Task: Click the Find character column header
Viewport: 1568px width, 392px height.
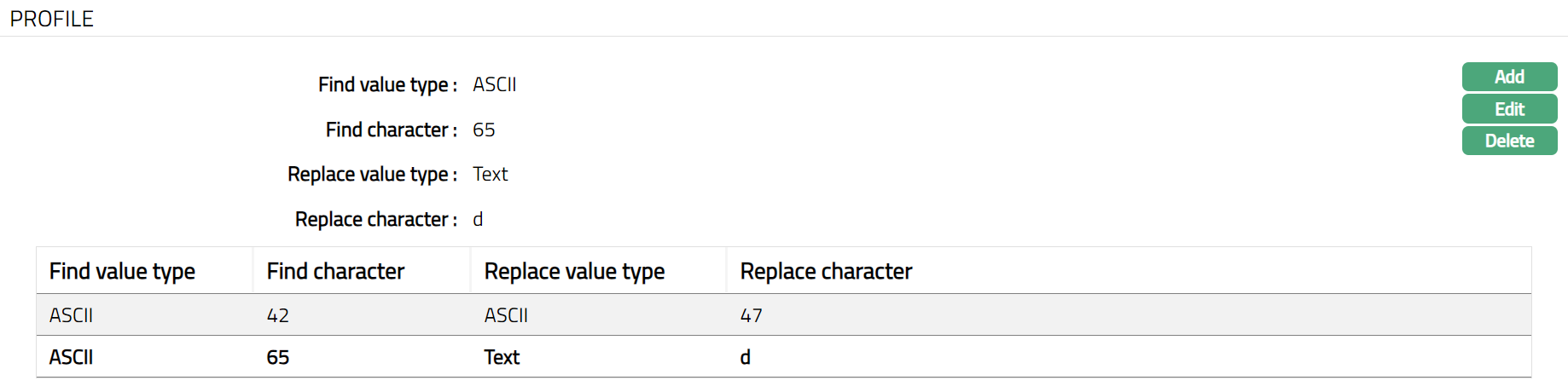Action: coord(335,271)
